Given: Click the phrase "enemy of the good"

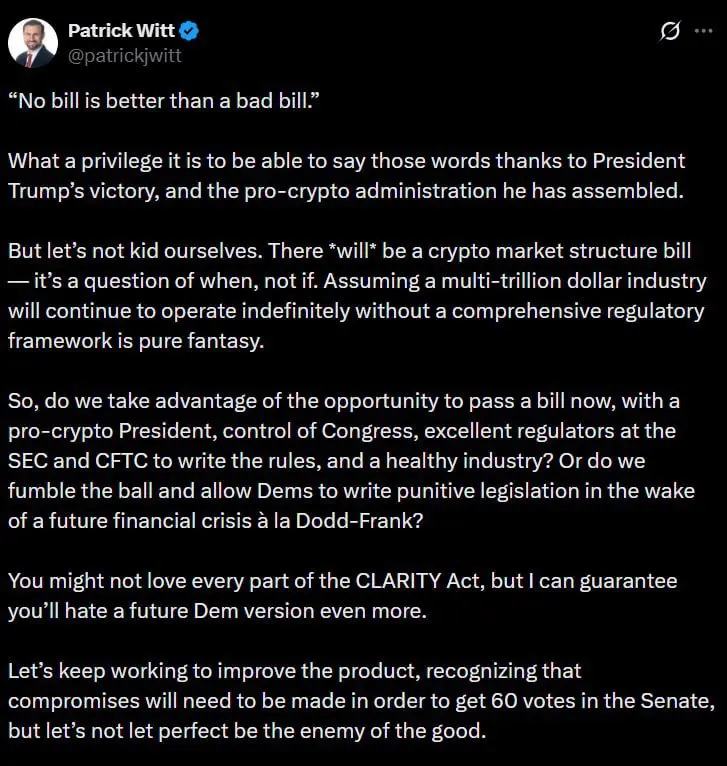Looking at the screenshot, I should (407, 730).
